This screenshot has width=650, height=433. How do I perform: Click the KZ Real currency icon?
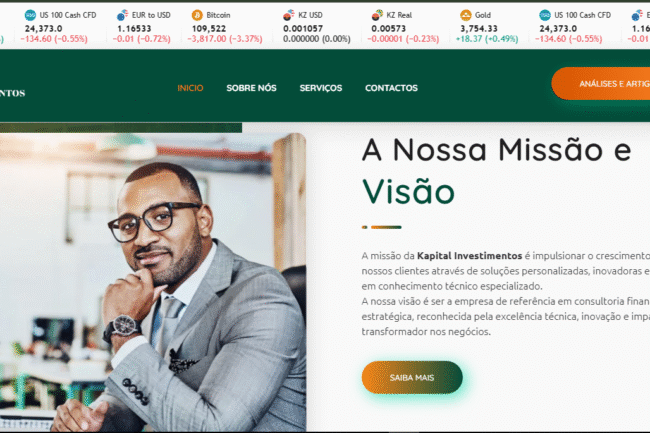[377, 15]
